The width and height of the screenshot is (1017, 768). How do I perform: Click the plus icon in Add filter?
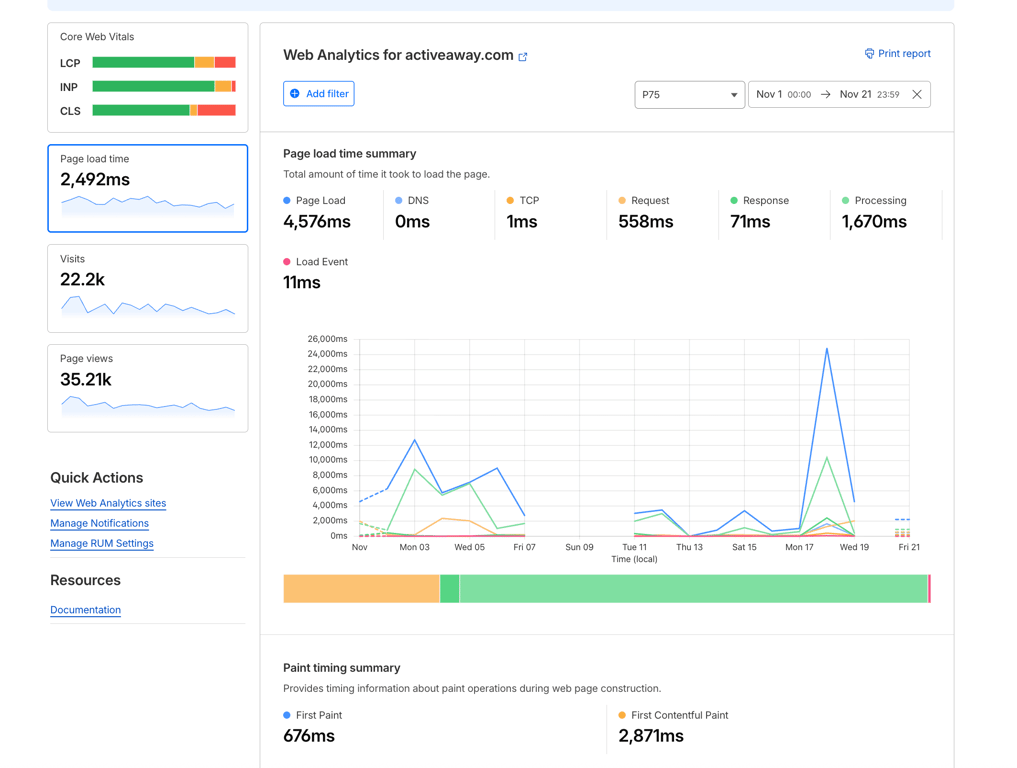pos(295,94)
